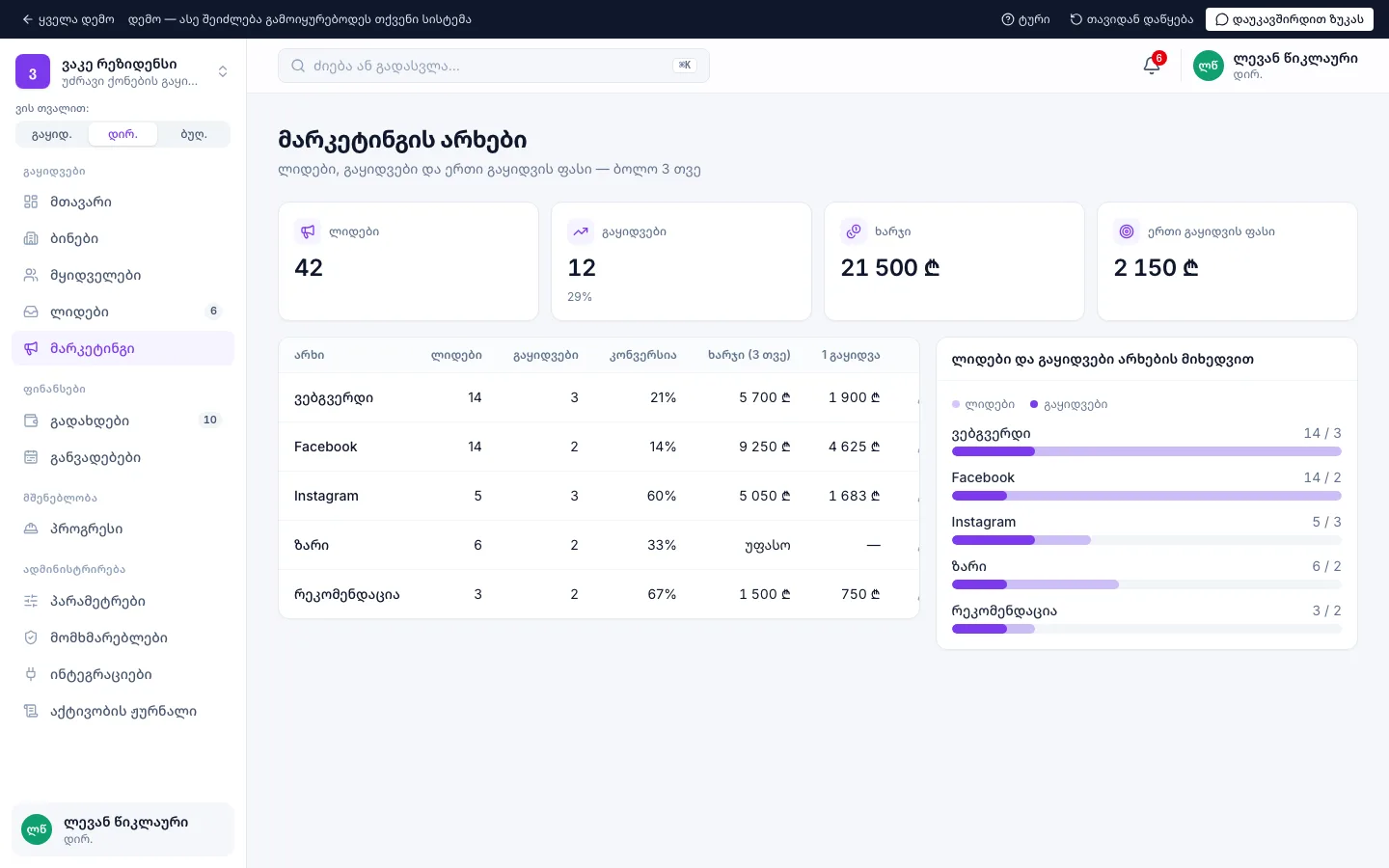This screenshot has height=868, width=1389.
Task: Start the ტური from the top bar
Action: coord(1026,19)
